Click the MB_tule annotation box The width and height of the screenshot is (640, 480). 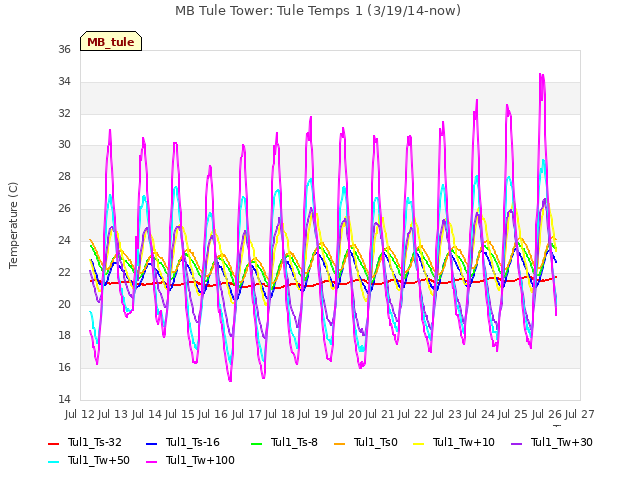111,41
